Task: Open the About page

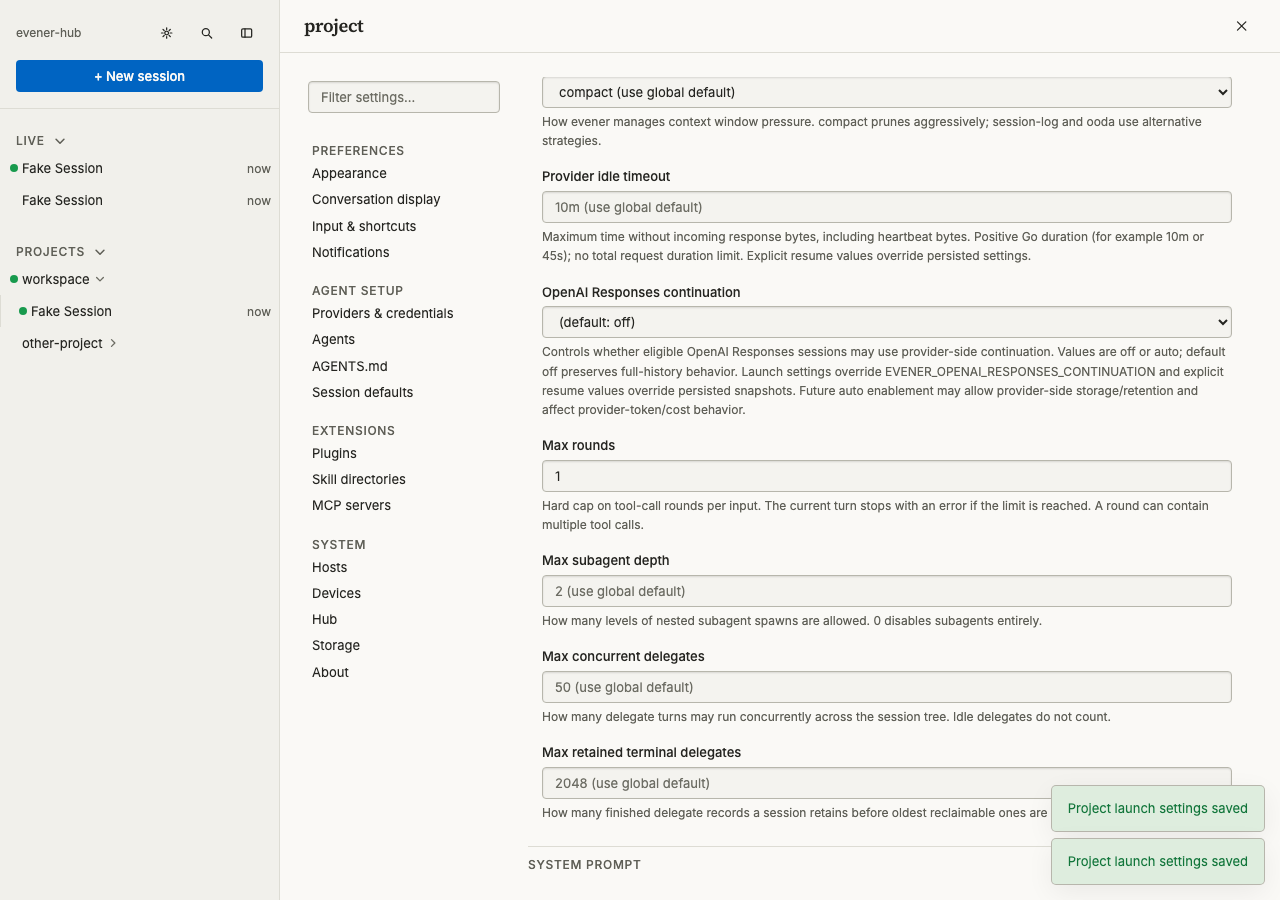Action: point(330,672)
